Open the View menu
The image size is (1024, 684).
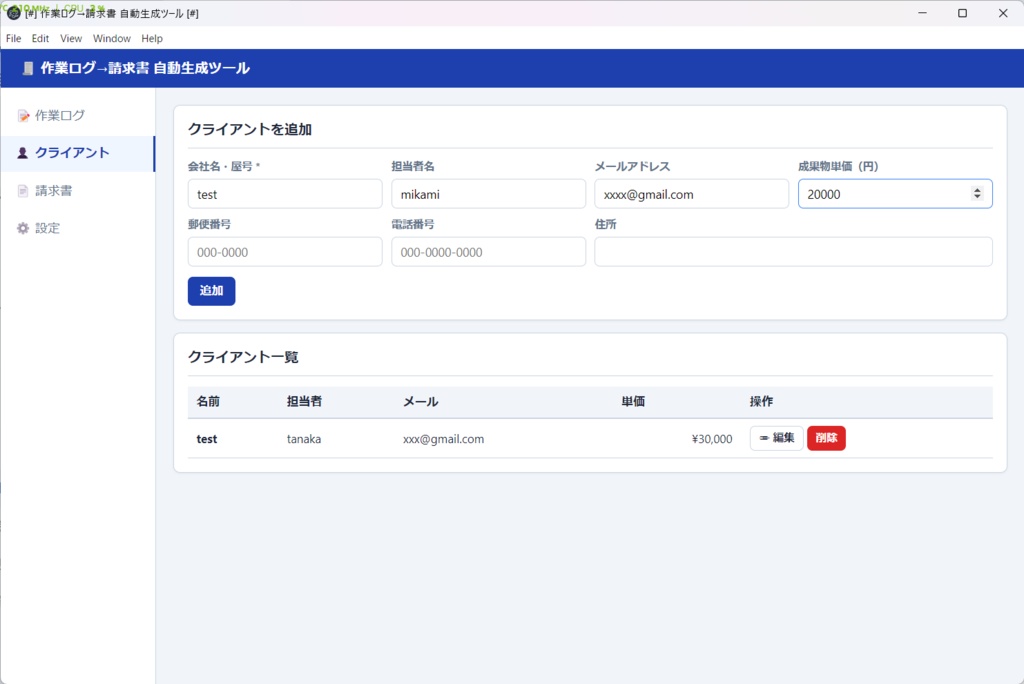point(70,38)
